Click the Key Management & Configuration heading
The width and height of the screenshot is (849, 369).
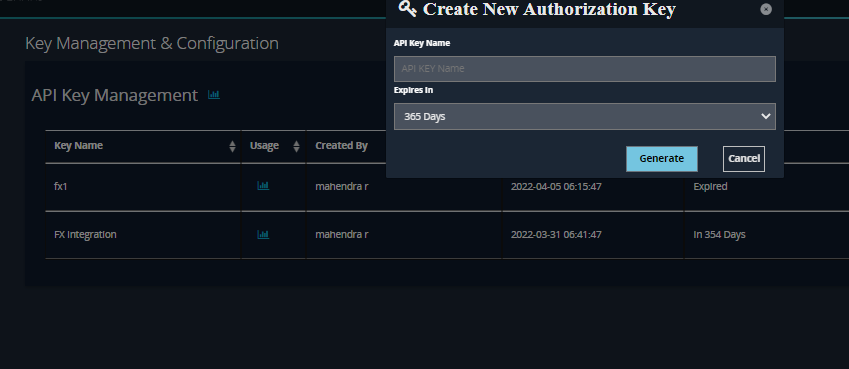[152, 43]
